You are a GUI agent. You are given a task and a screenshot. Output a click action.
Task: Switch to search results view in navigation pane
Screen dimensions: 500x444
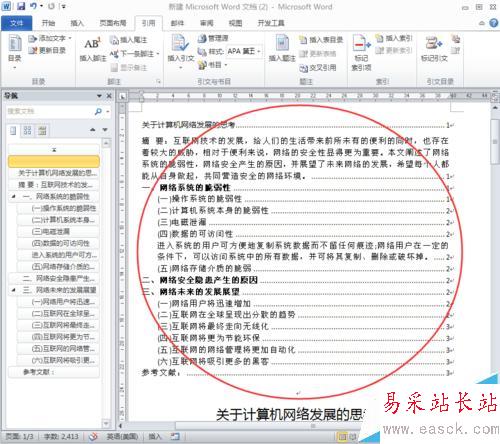[x=42, y=130]
